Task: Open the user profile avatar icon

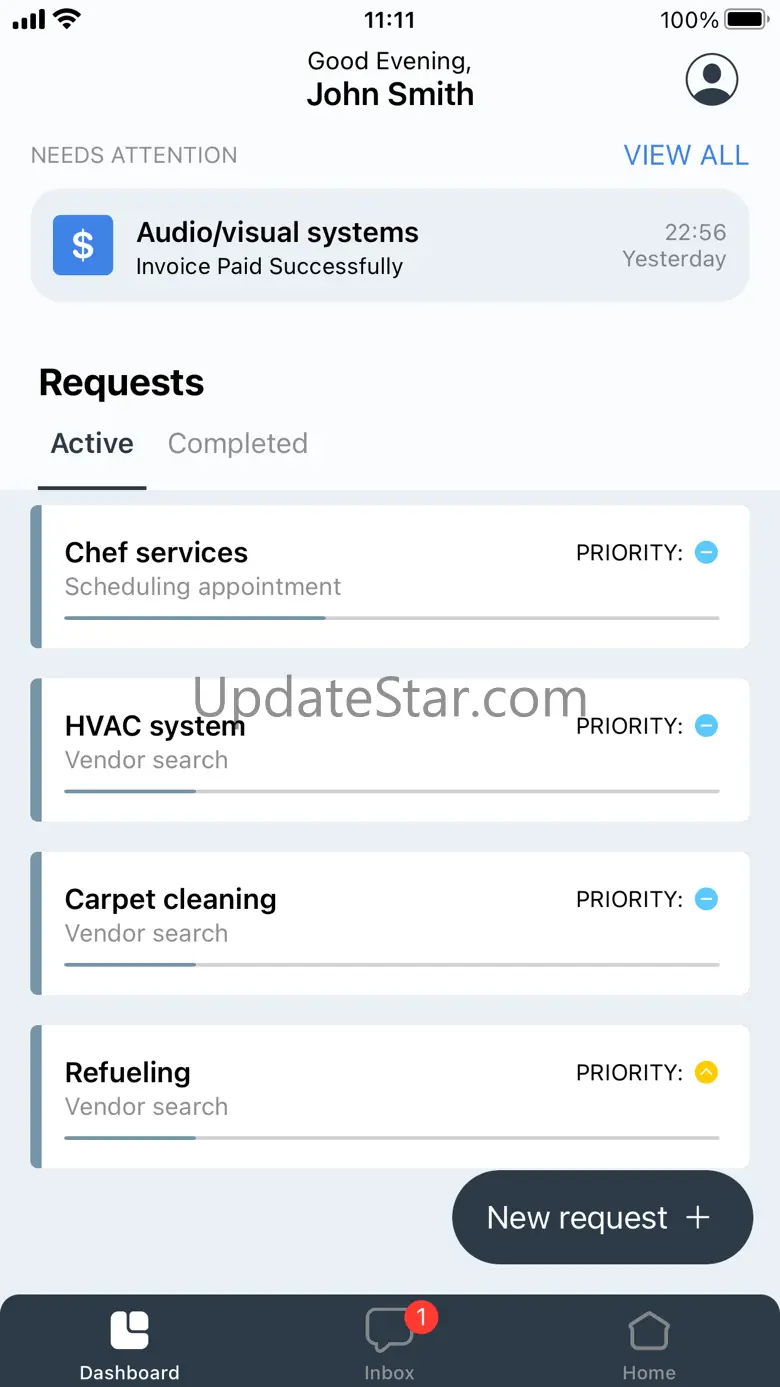Action: [x=711, y=80]
